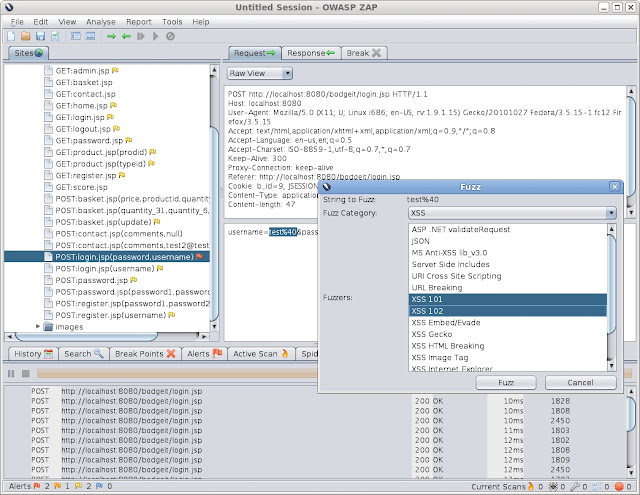
Task: Open the View menu
Action: tap(67, 22)
